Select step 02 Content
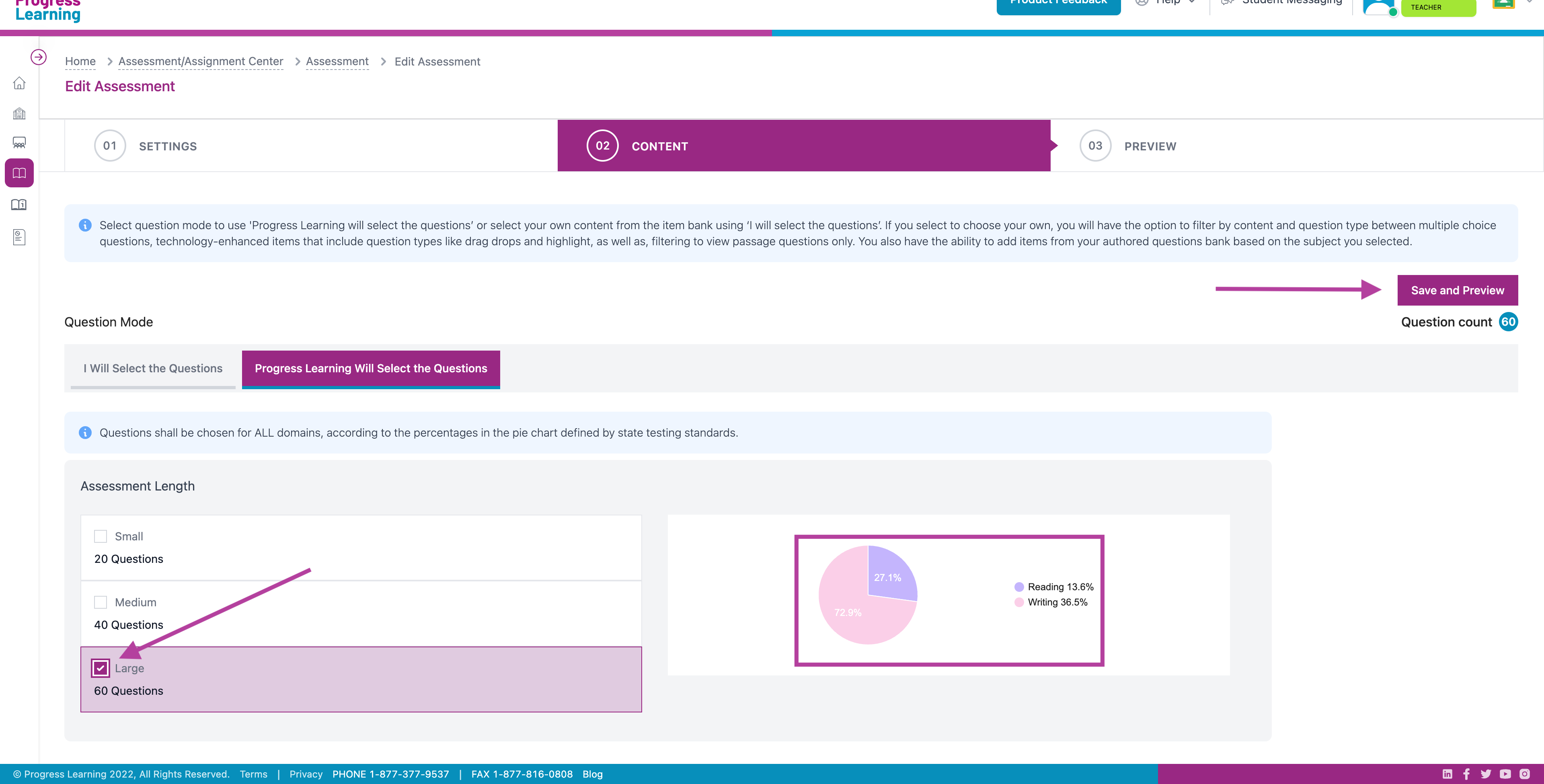Image resolution: width=1544 pixels, height=784 pixels. (804, 146)
